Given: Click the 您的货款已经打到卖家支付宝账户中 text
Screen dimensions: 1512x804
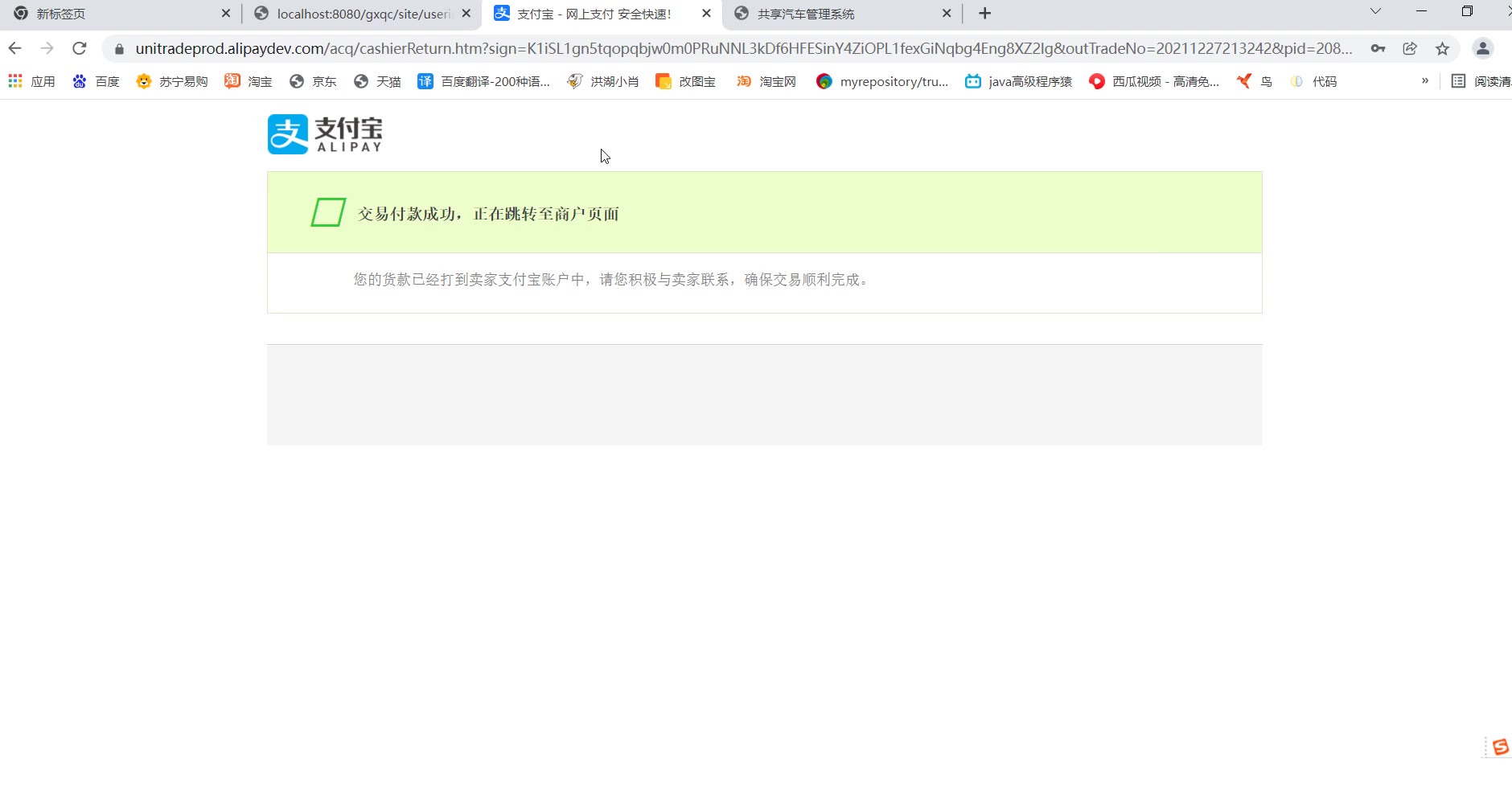Looking at the screenshot, I should tap(611, 280).
